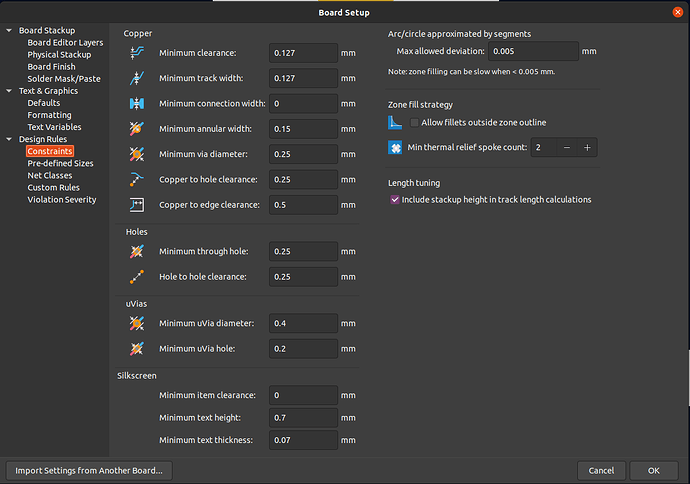Open the Net Classes page
Viewport: 690px width, 484px height.
pyautogui.click(x=50, y=175)
